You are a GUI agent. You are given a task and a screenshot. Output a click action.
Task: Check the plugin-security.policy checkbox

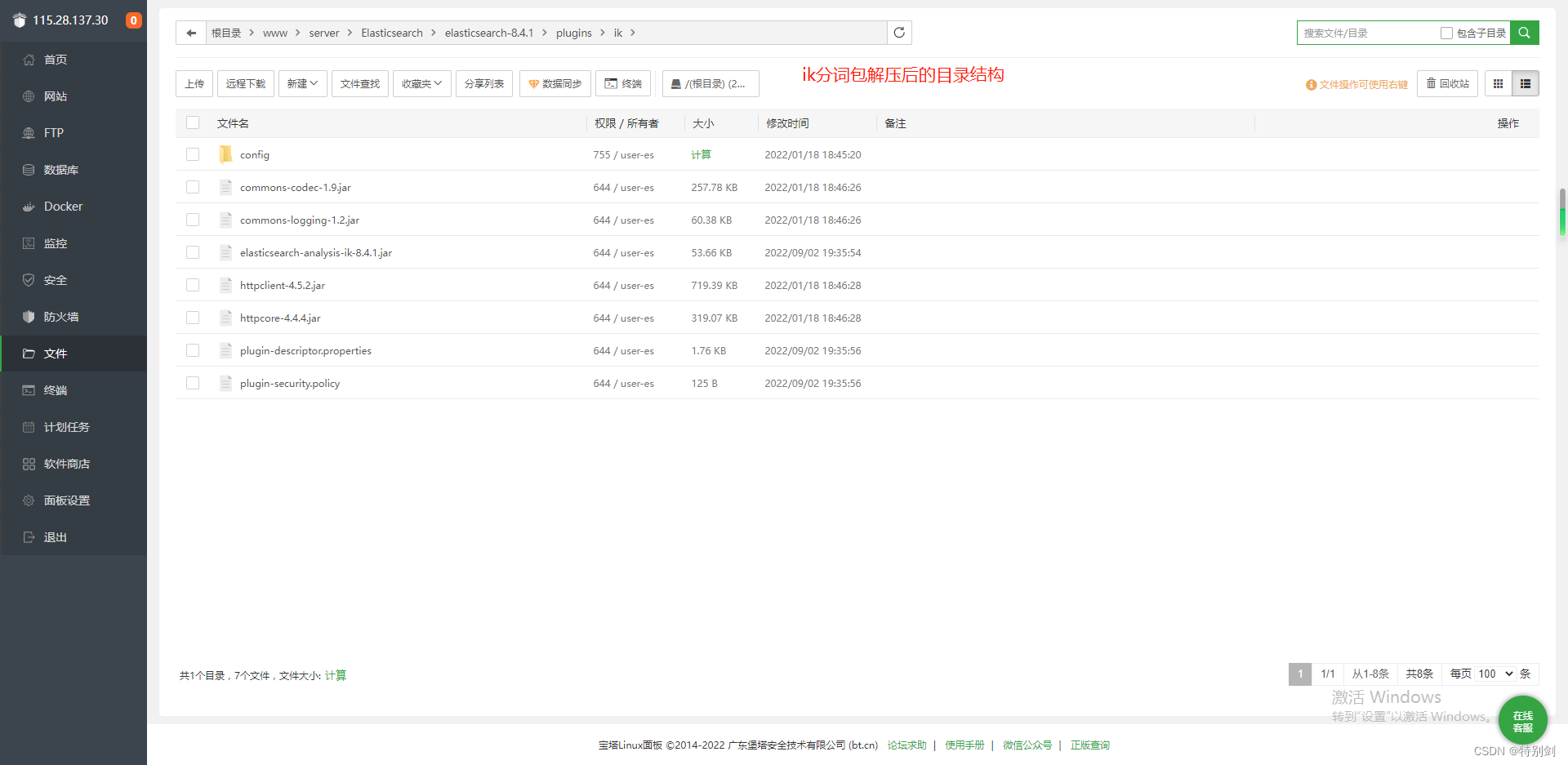(x=193, y=383)
